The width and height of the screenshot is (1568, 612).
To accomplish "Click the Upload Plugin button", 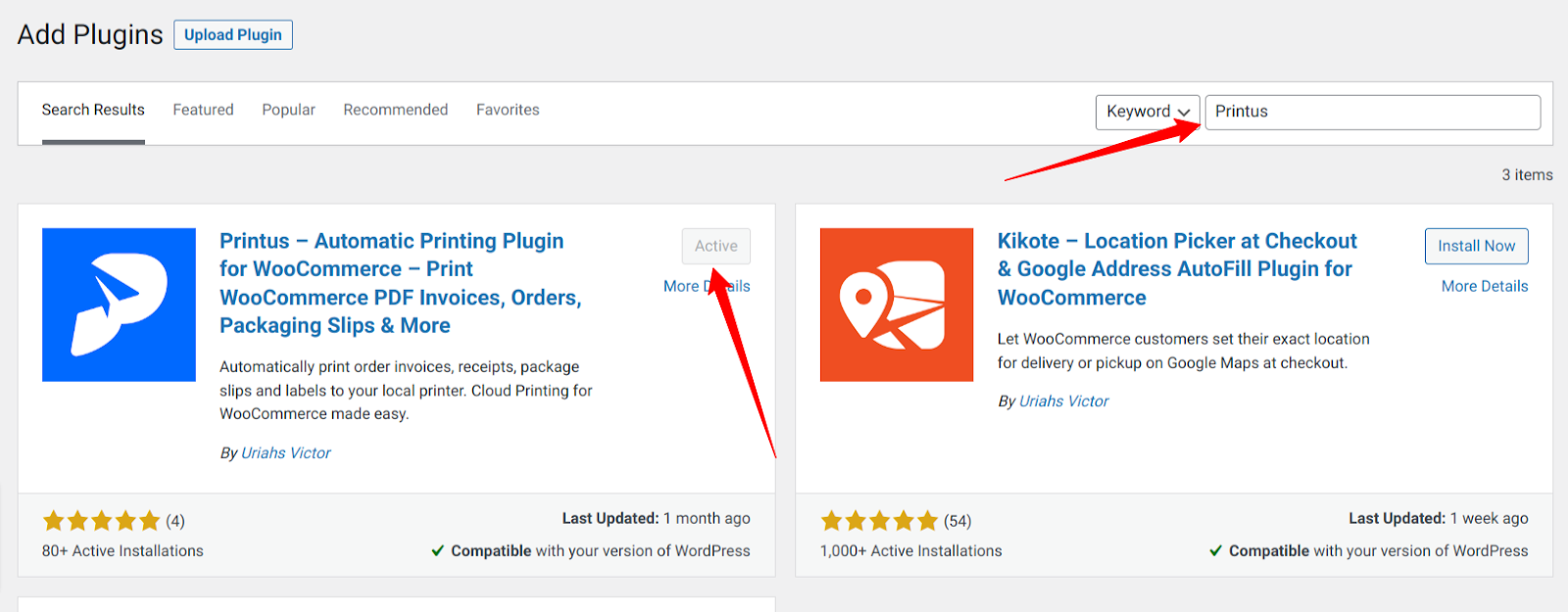I will tap(233, 35).
